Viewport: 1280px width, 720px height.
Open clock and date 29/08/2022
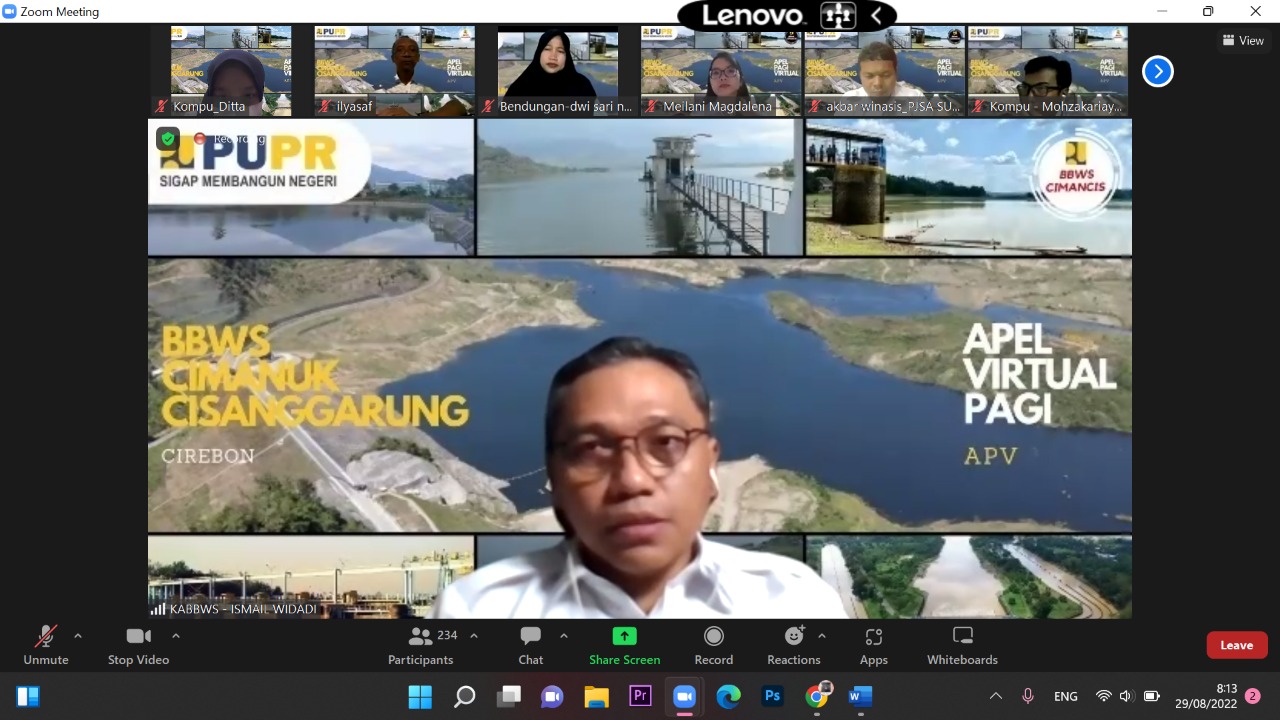point(1206,696)
